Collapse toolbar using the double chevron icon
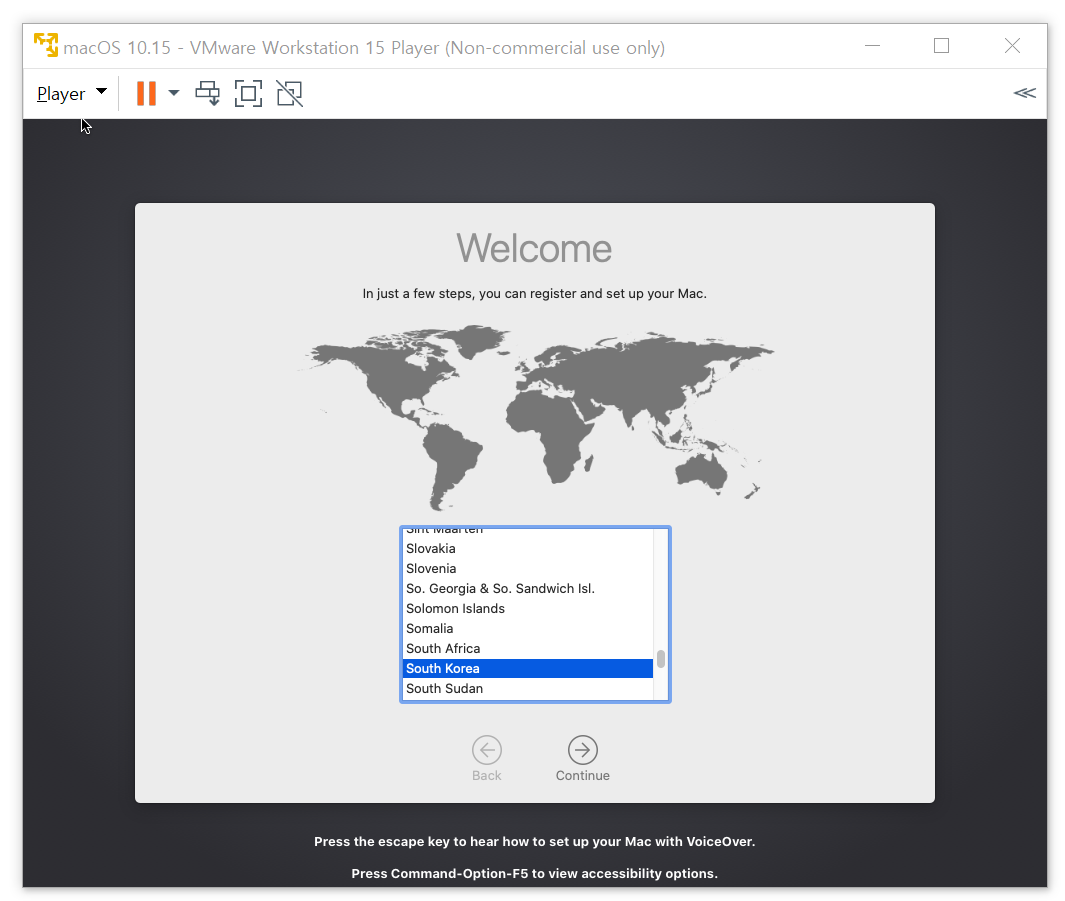Viewport: 1065px width, 901px height. tap(1024, 93)
